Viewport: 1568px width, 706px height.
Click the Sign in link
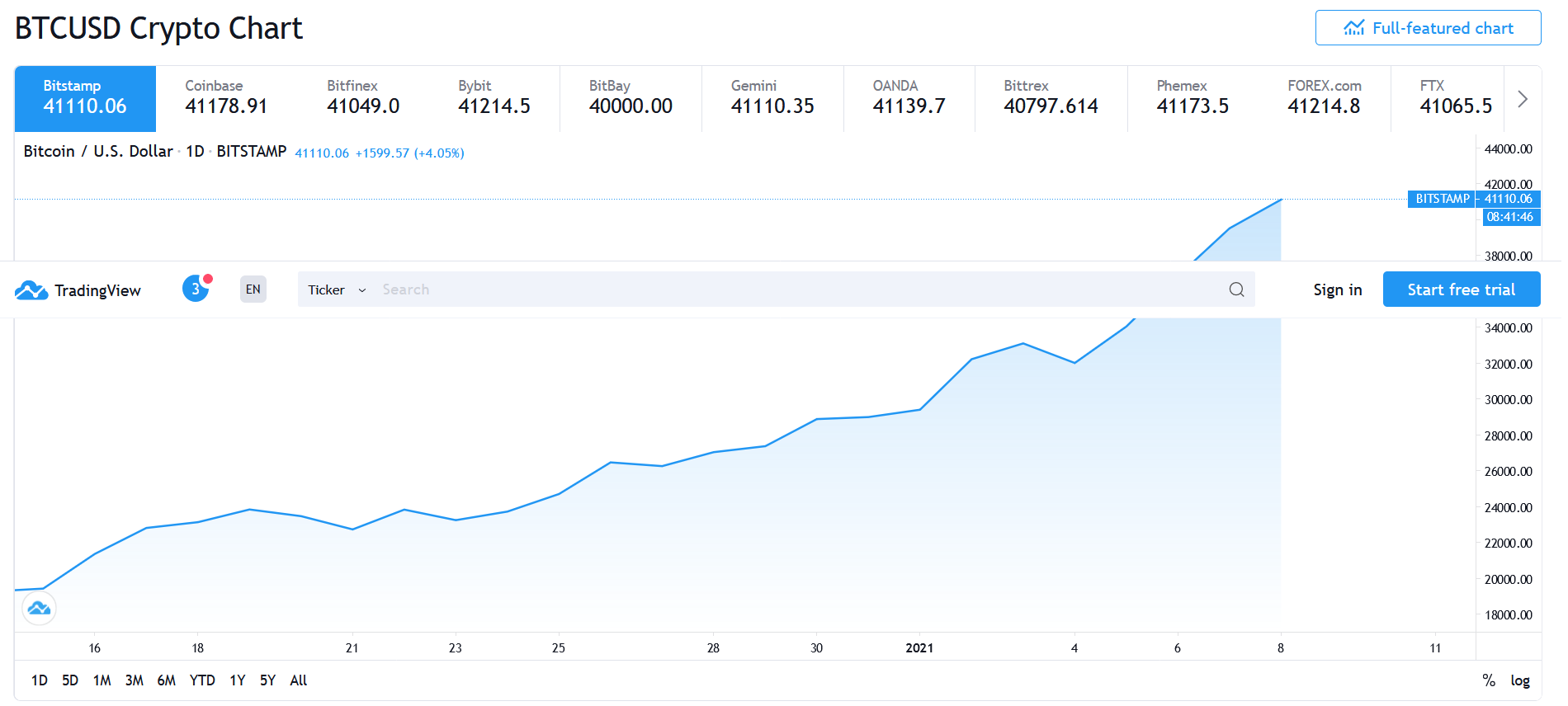click(x=1338, y=289)
